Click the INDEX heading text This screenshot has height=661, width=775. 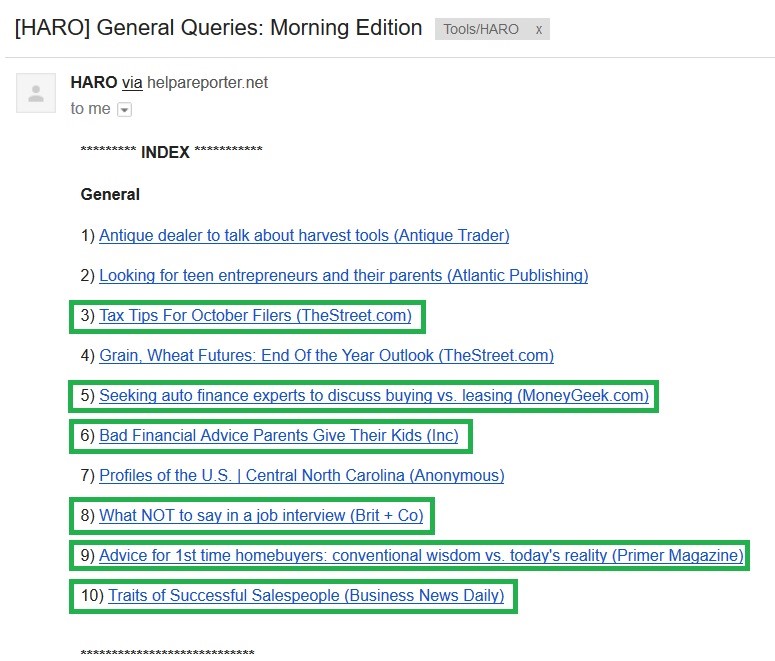[x=165, y=152]
